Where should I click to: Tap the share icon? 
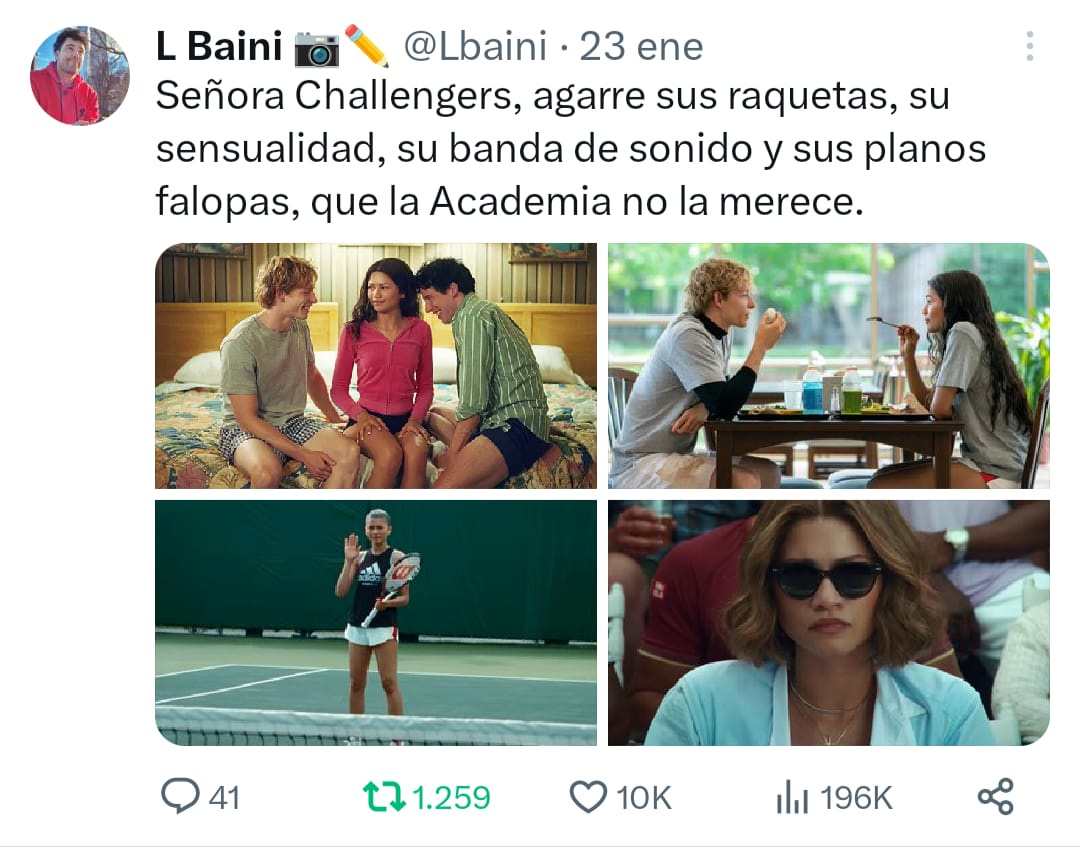[996, 797]
